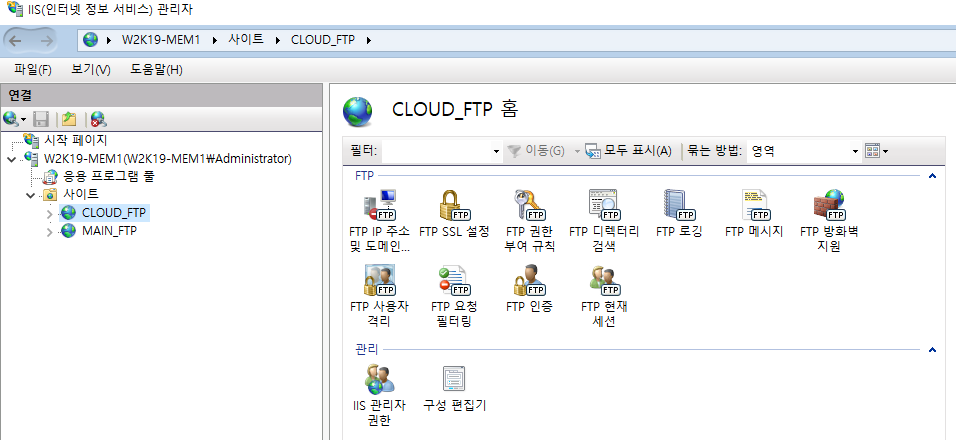Open the FTP SSL 설정 feature
This screenshot has height=440, width=956.
click(454, 214)
